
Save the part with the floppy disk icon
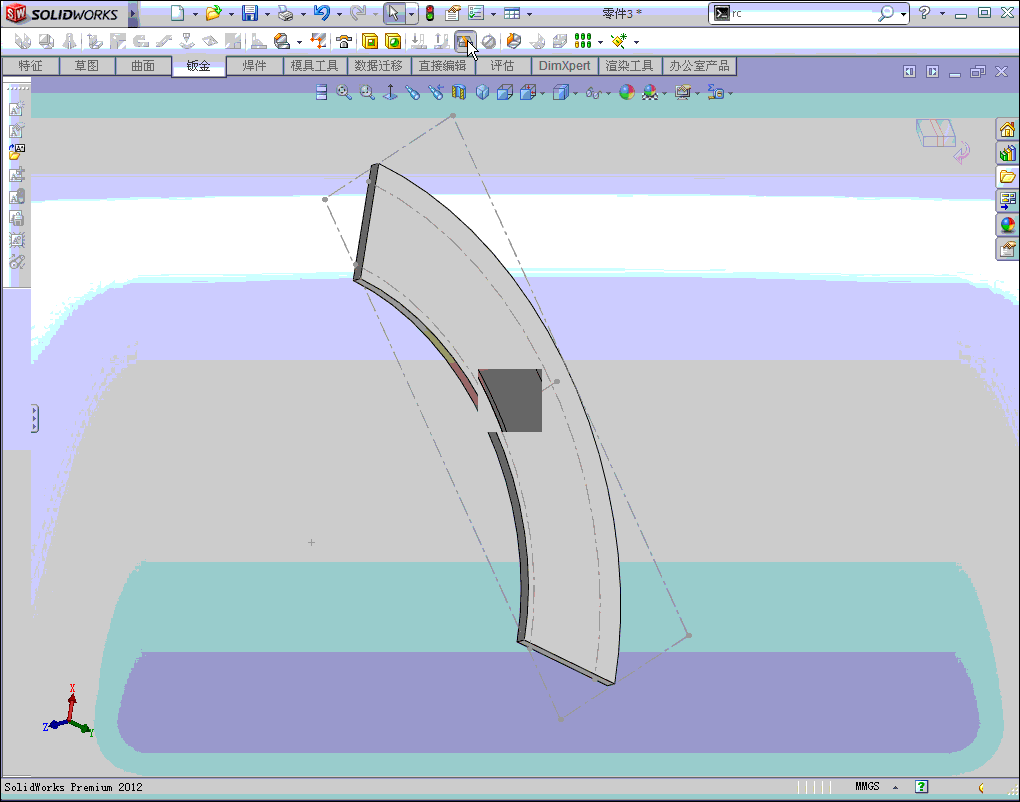[x=250, y=13]
